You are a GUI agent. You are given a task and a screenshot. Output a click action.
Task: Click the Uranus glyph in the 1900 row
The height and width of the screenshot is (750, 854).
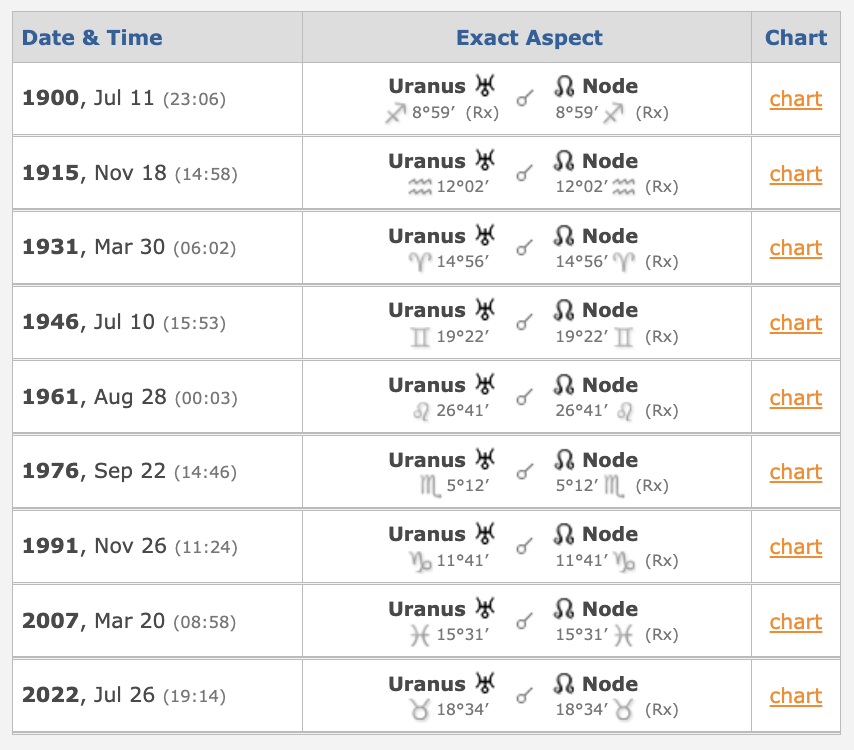pos(484,86)
